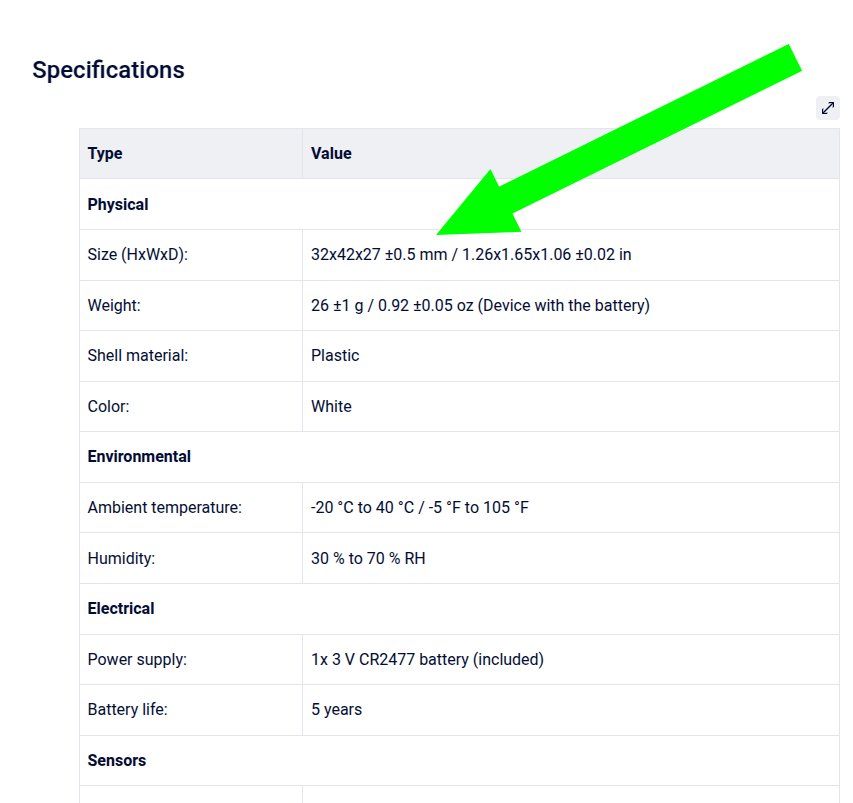Select the Environmental section row
The height and width of the screenshot is (803, 853).
(459, 457)
